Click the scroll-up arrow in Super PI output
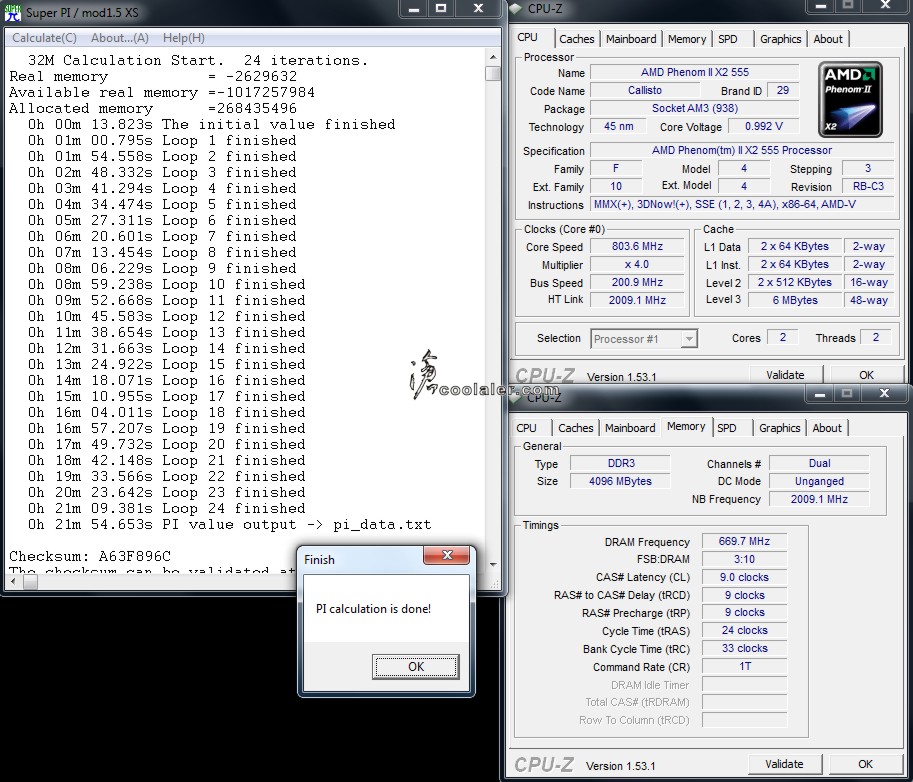The width and height of the screenshot is (913, 782). [x=493, y=59]
